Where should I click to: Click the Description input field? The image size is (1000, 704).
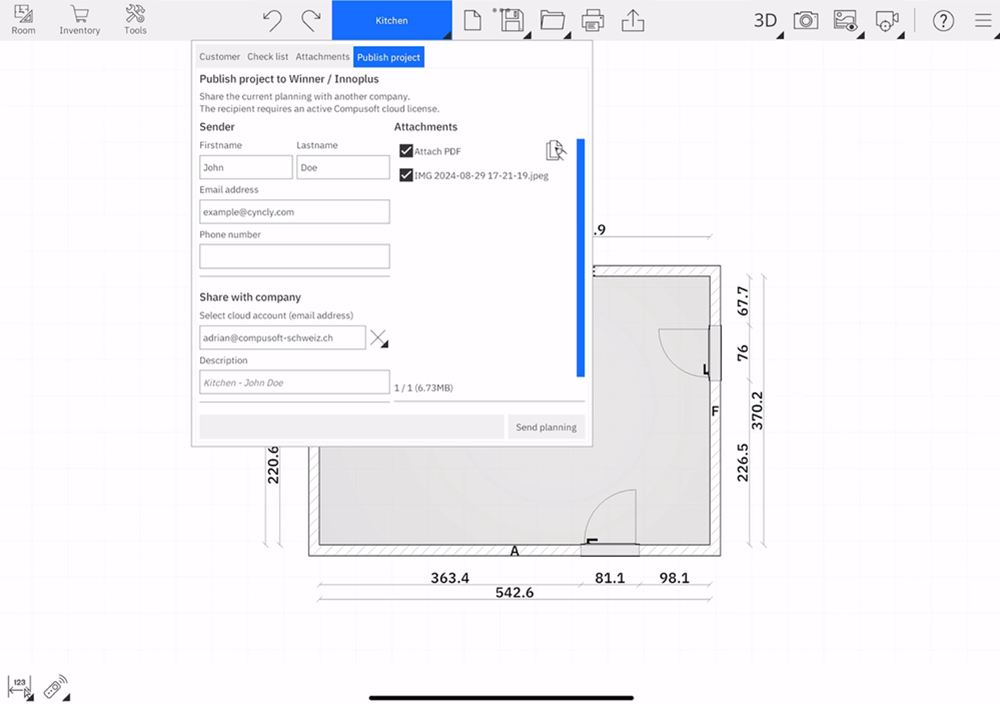[x=295, y=383]
